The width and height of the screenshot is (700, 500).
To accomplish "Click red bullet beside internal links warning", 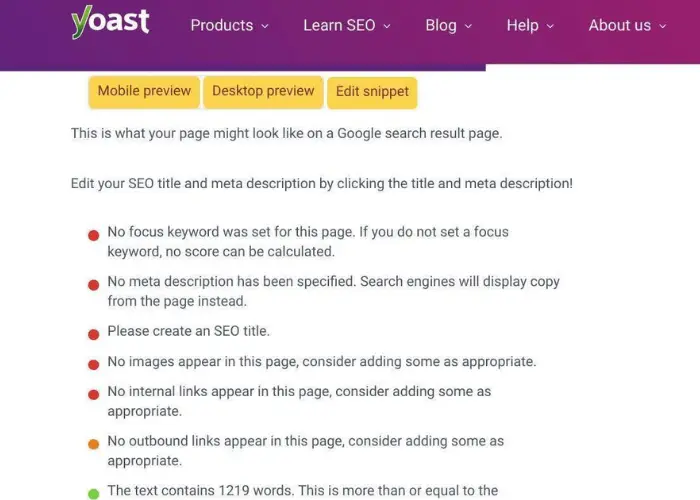I will (94, 395).
